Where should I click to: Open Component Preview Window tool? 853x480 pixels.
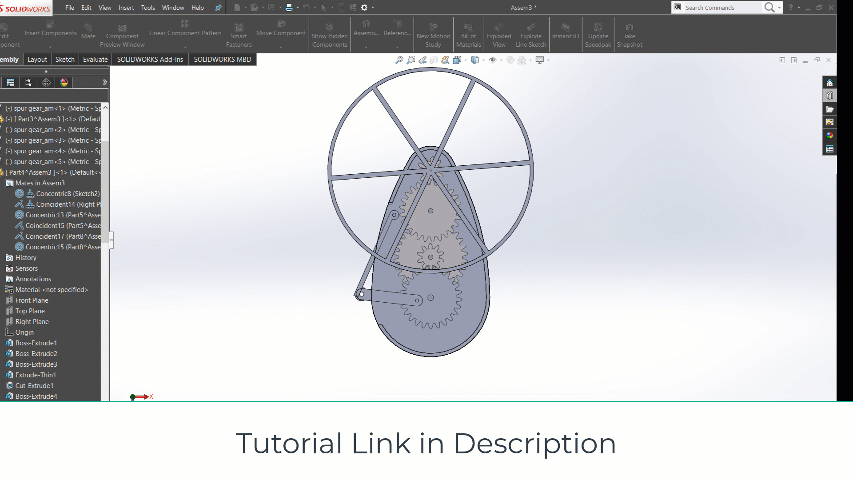(122, 35)
